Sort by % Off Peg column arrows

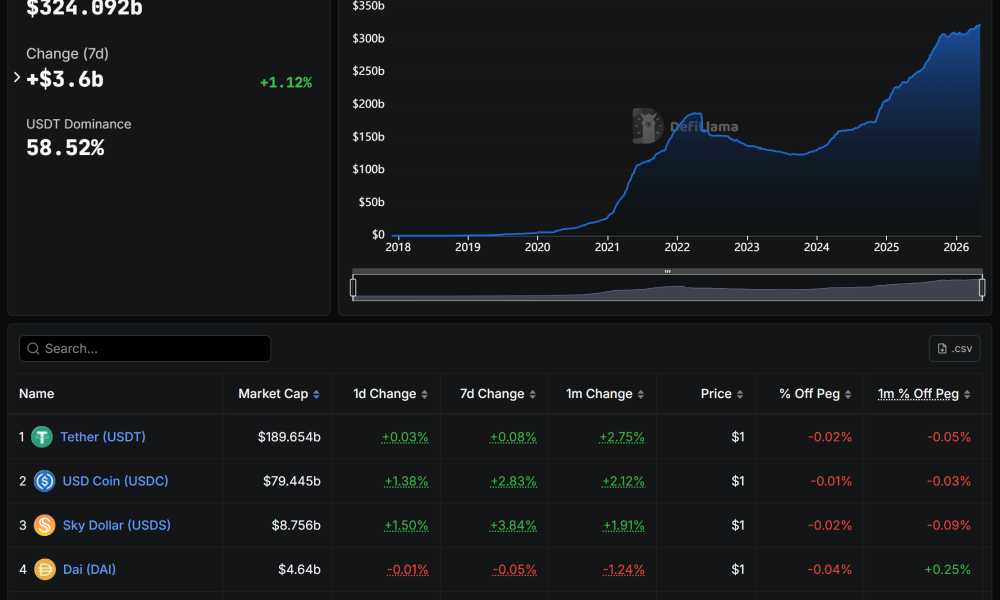[848, 395]
